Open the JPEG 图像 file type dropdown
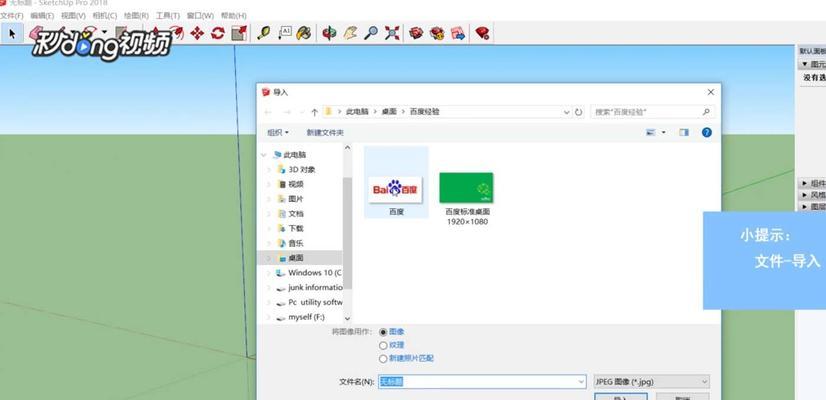The width and height of the screenshot is (826, 400). 651,382
